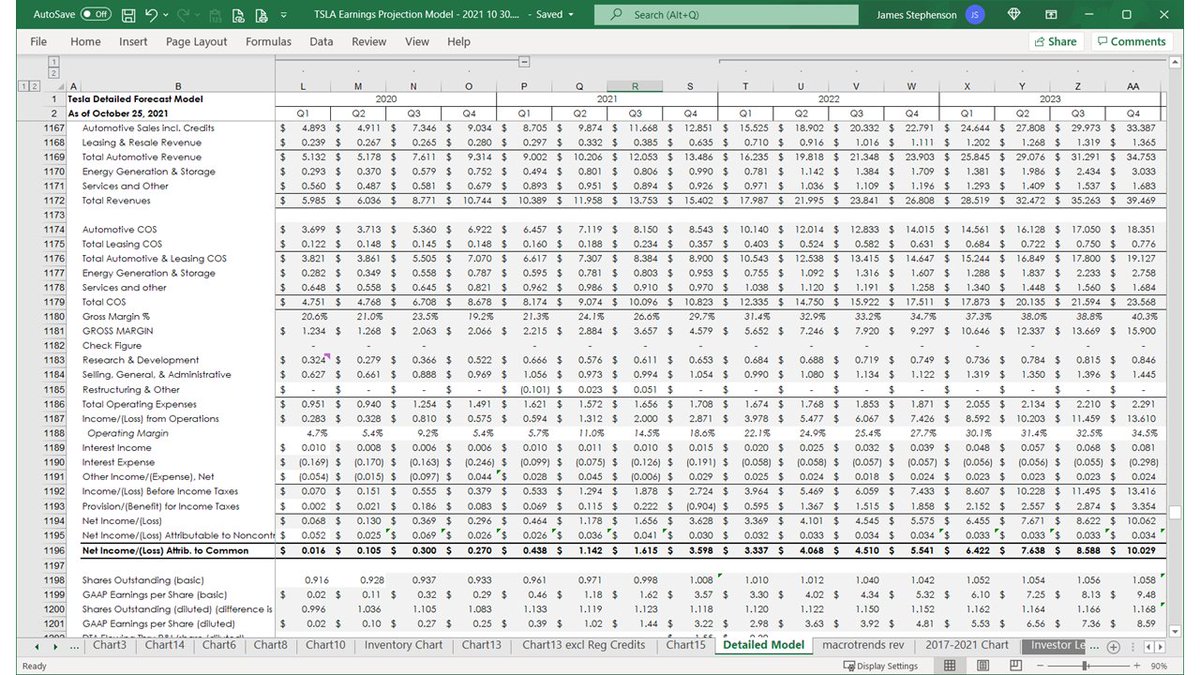Switch to Chart13 excl Reg Credits sheet

pyautogui.click(x=583, y=645)
